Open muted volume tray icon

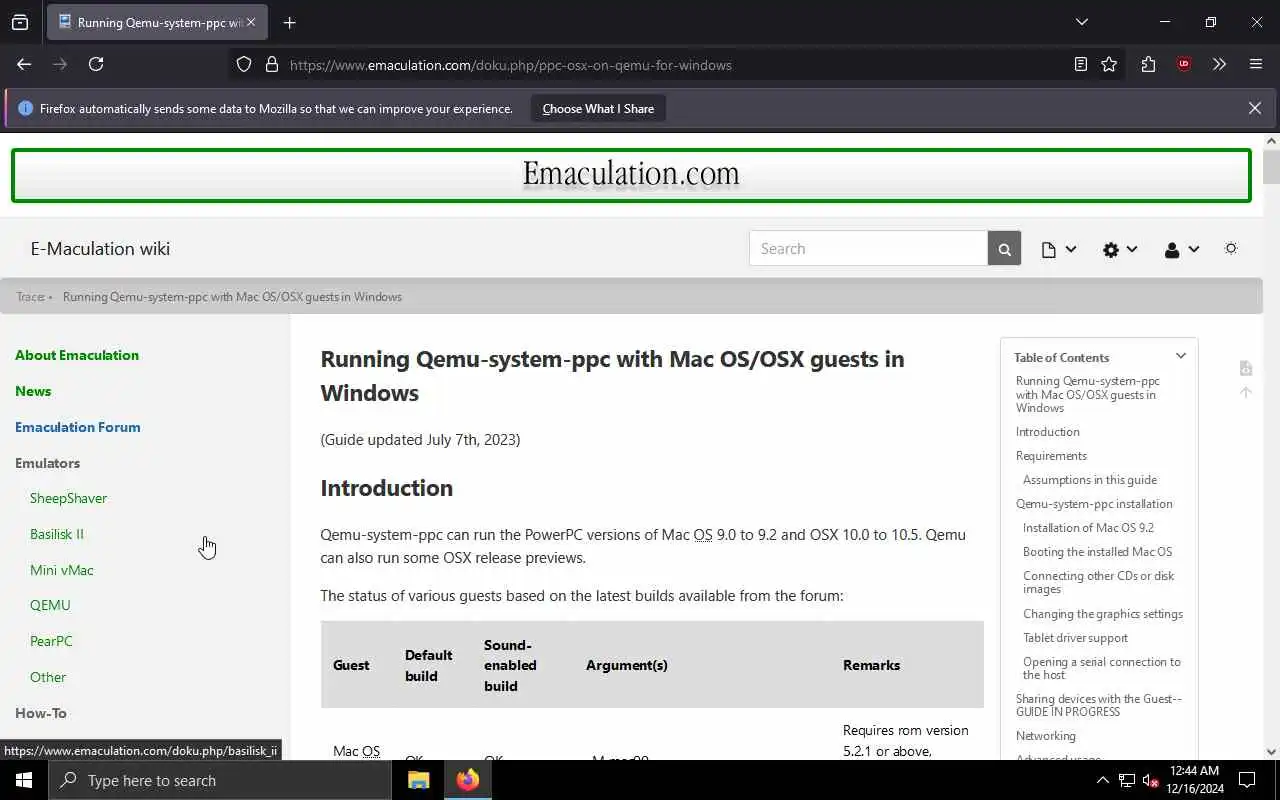[x=1151, y=780]
